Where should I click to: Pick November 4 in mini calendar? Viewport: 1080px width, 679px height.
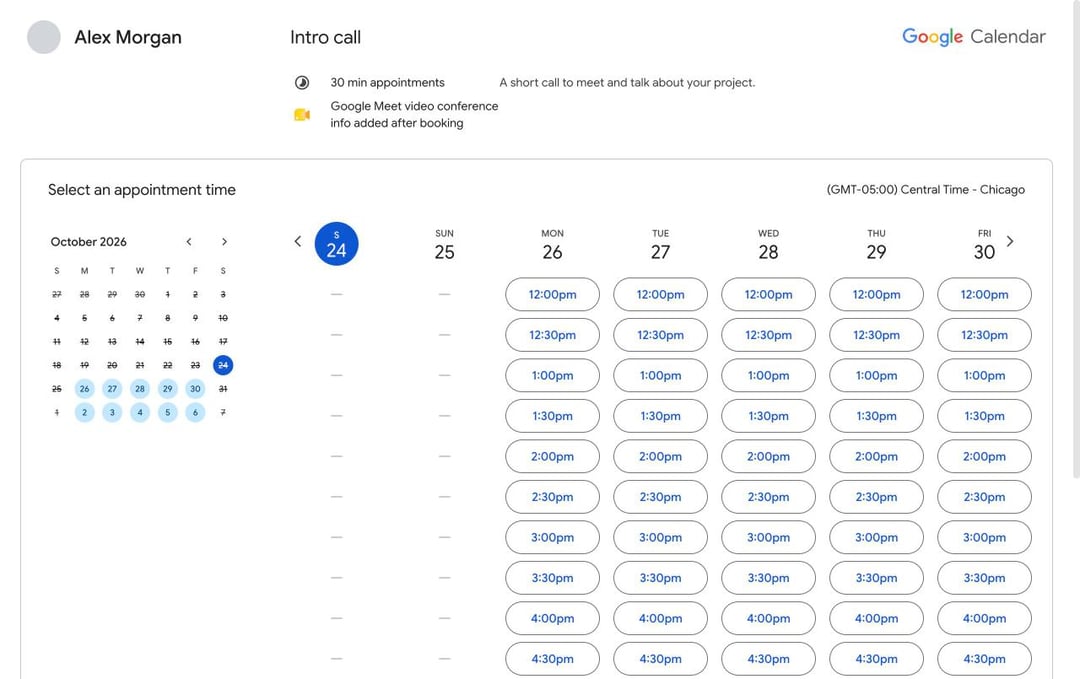140,412
